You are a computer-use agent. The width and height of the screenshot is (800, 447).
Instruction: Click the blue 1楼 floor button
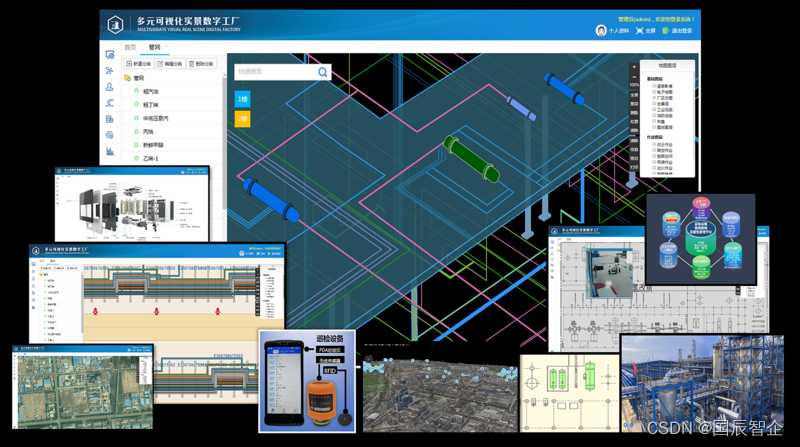point(242,99)
